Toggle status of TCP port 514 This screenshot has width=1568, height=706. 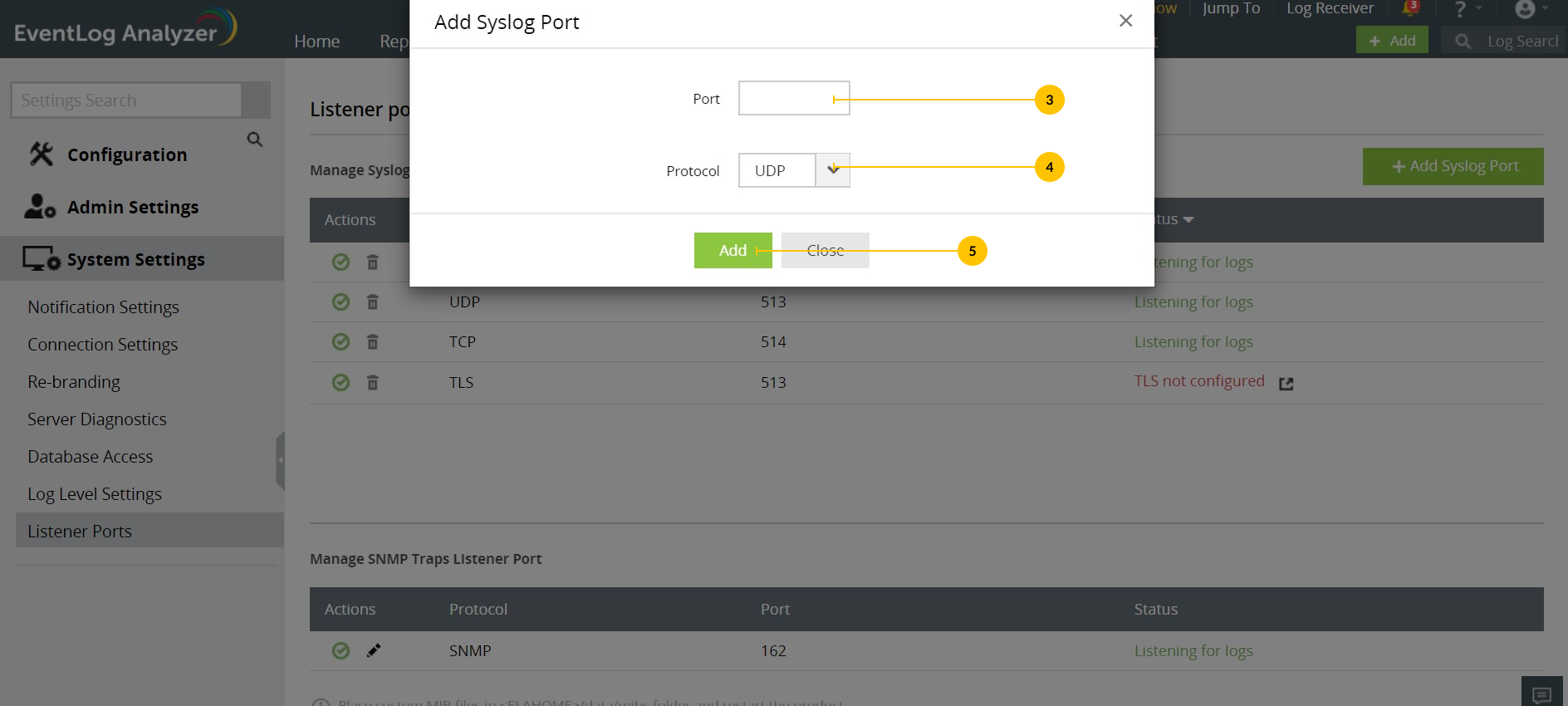click(341, 342)
